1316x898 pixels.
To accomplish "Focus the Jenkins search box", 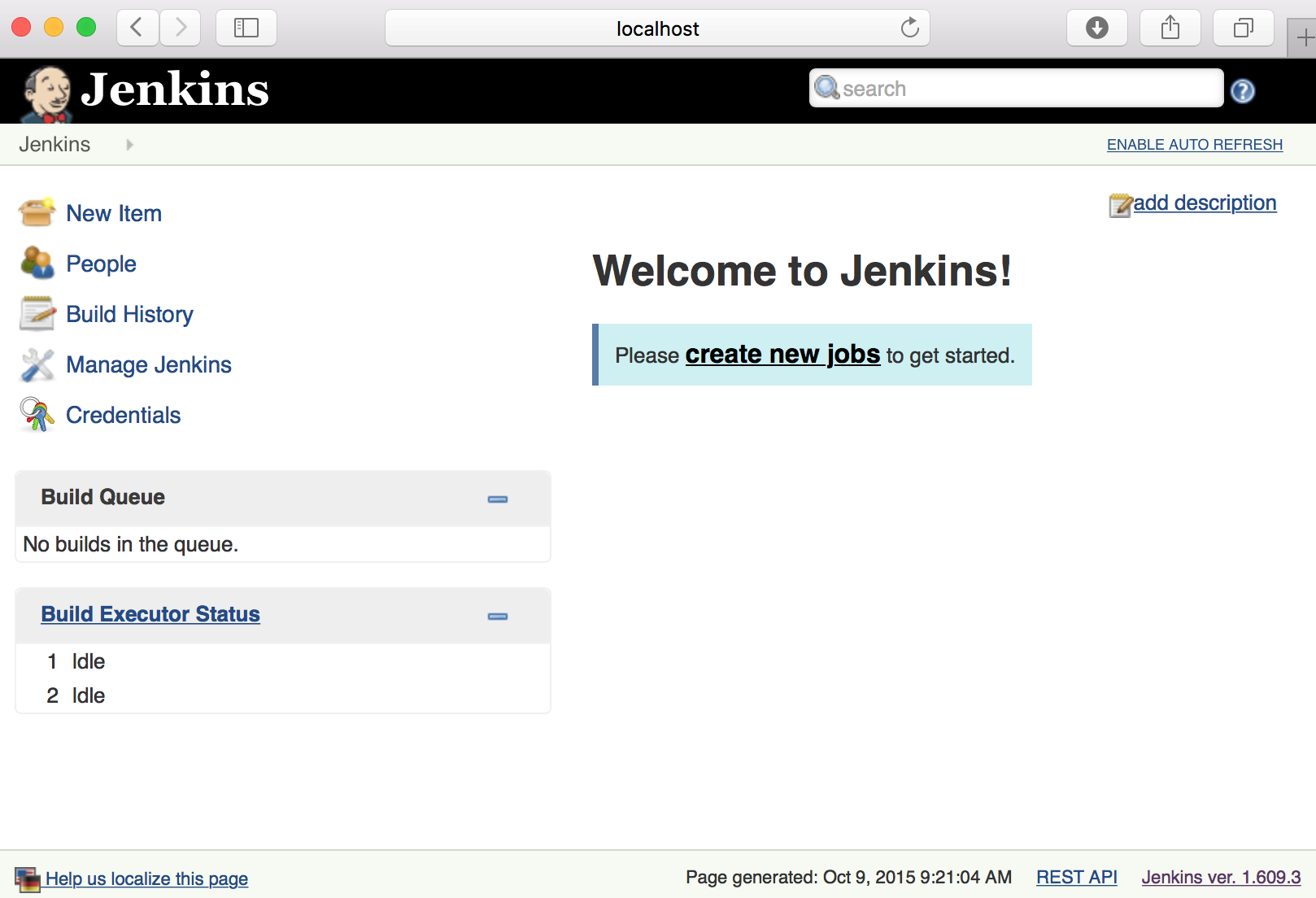I will point(1016,88).
